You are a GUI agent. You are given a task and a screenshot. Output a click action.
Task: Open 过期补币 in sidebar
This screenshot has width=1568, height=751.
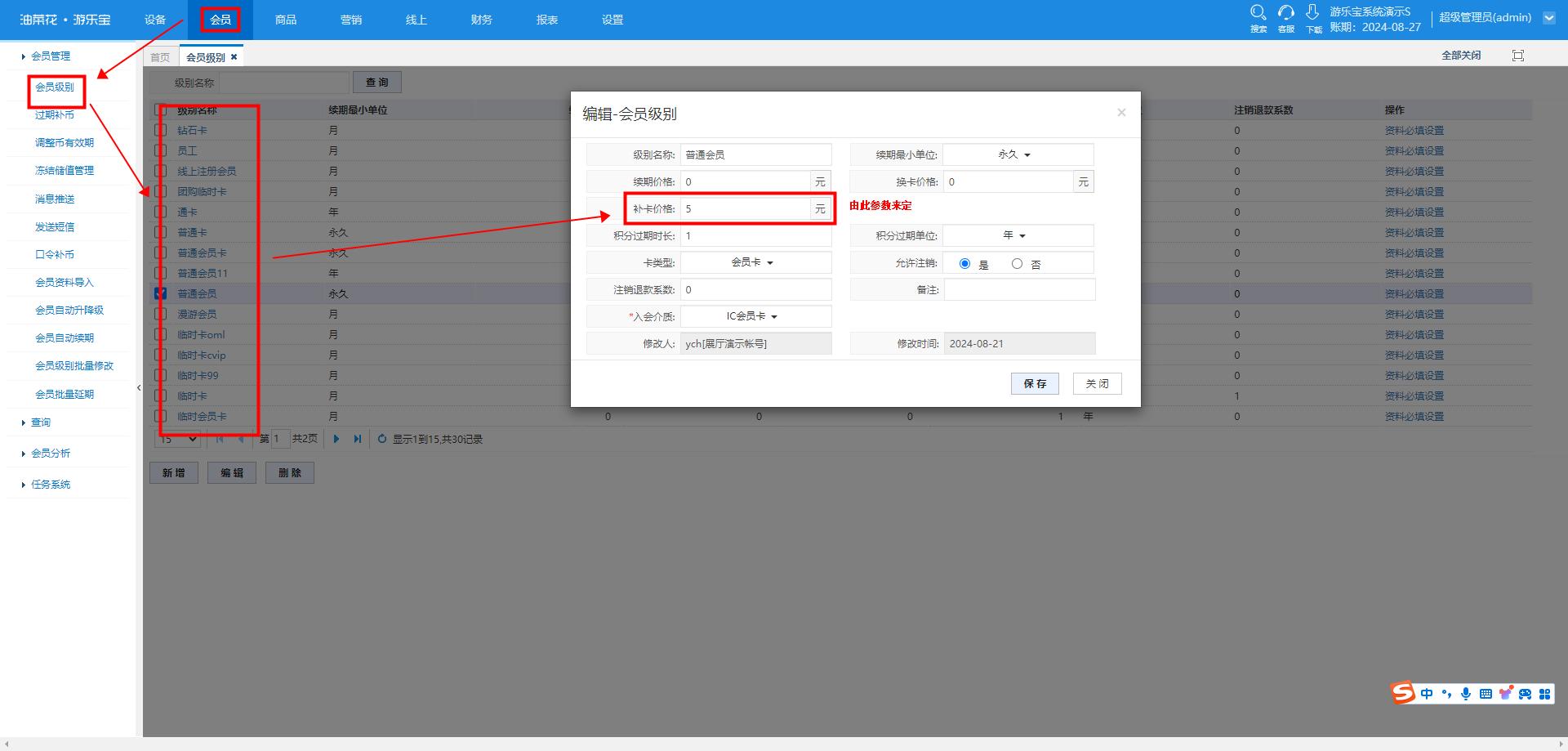pos(55,114)
